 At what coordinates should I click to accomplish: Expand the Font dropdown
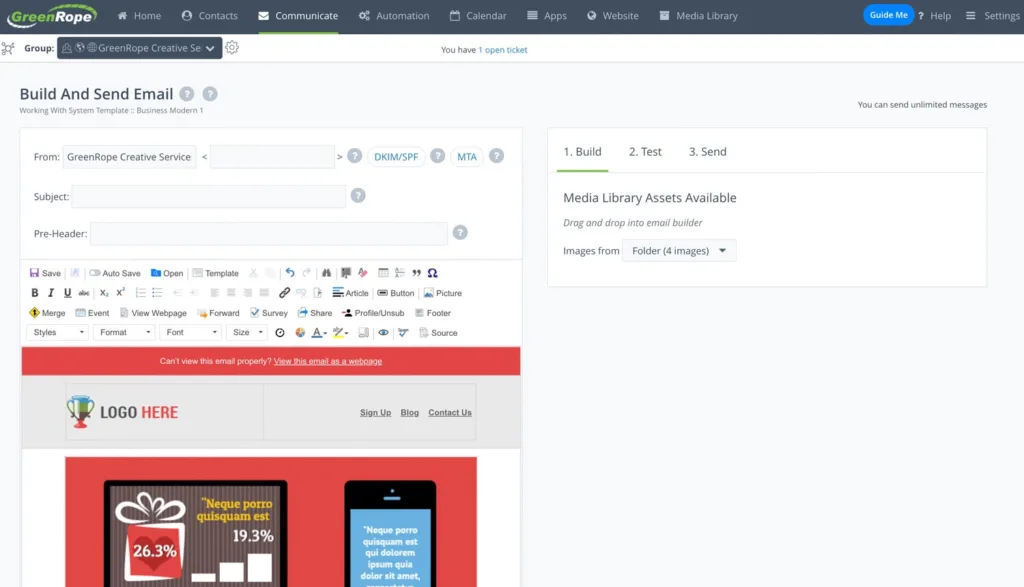click(x=191, y=332)
